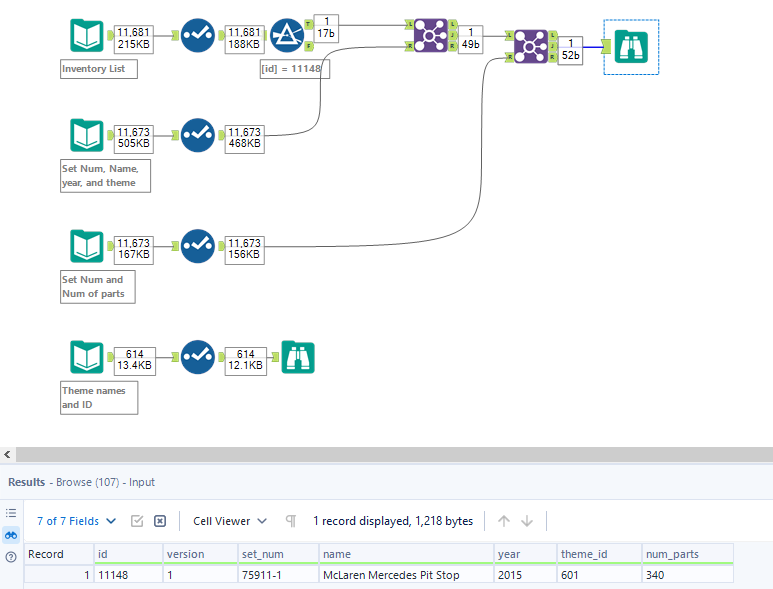773x589 pixels.
Task: Click the 11,681 188KB connection label
Action: pyautogui.click(x=245, y=39)
